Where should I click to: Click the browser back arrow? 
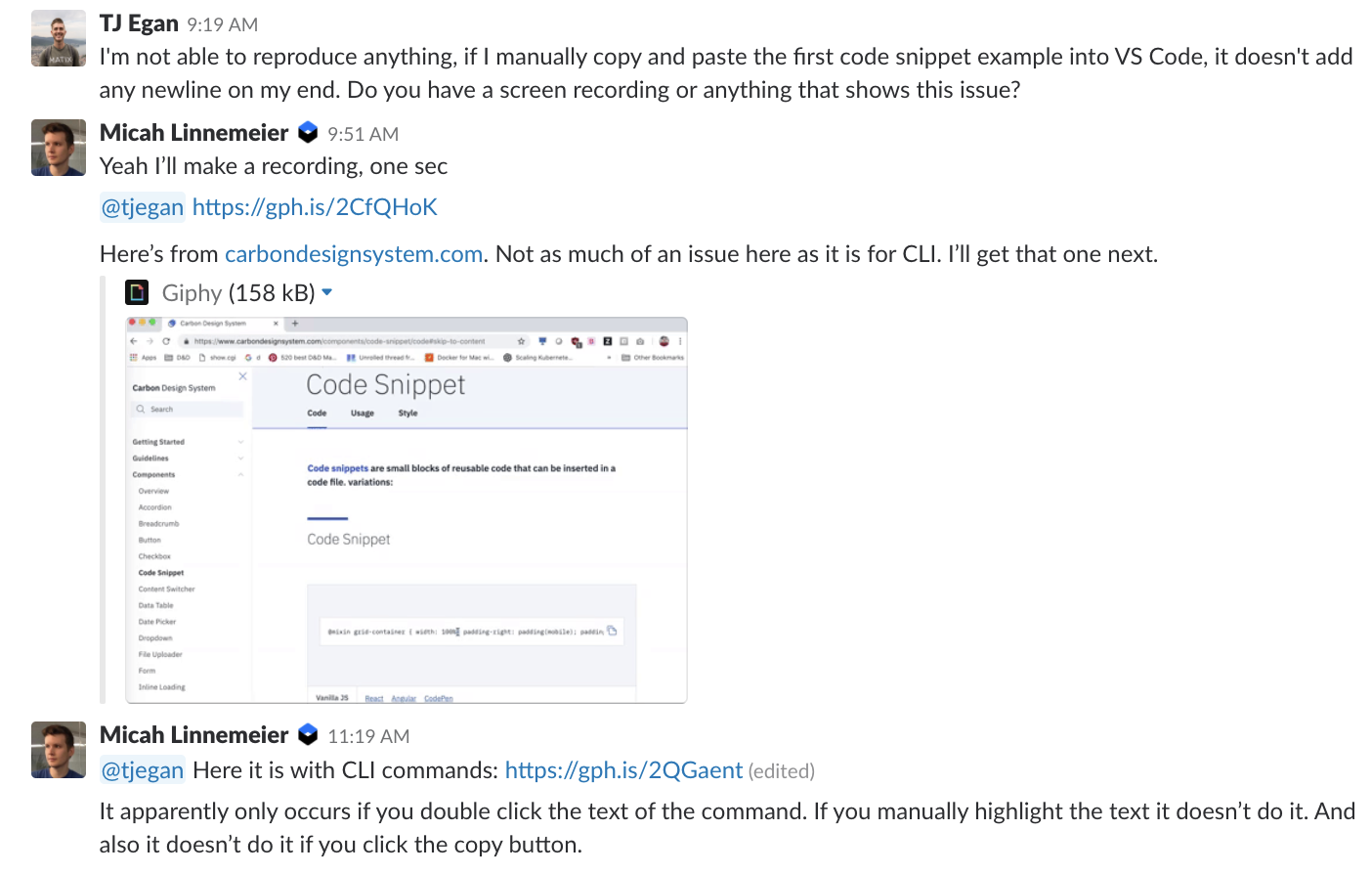point(134,341)
